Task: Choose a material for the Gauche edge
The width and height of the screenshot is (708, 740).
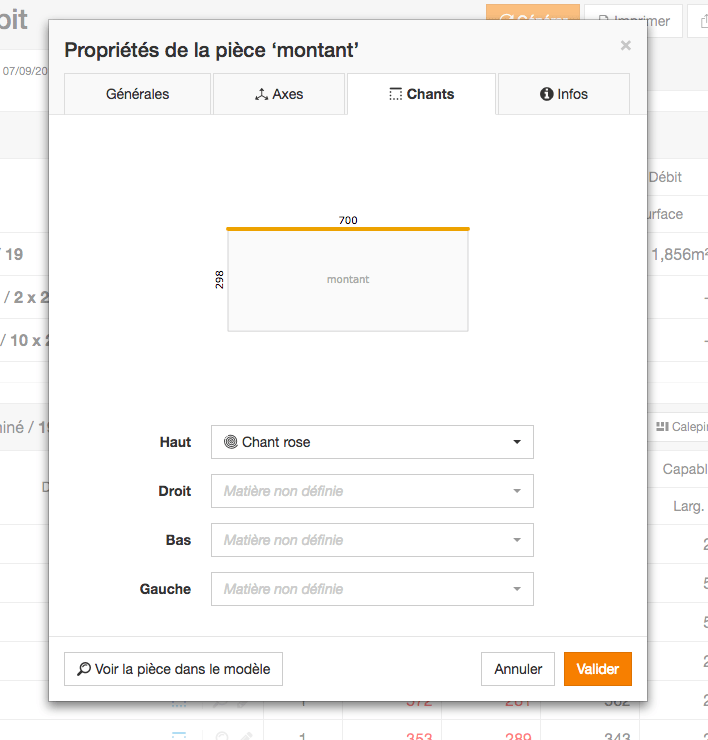Action: (372, 589)
